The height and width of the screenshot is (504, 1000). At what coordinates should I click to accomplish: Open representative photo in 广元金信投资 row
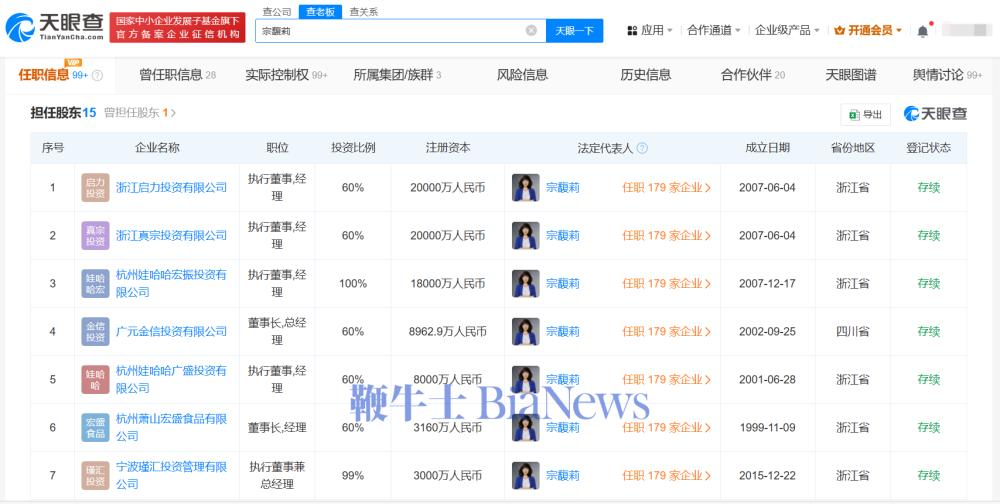pyautogui.click(x=526, y=331)
